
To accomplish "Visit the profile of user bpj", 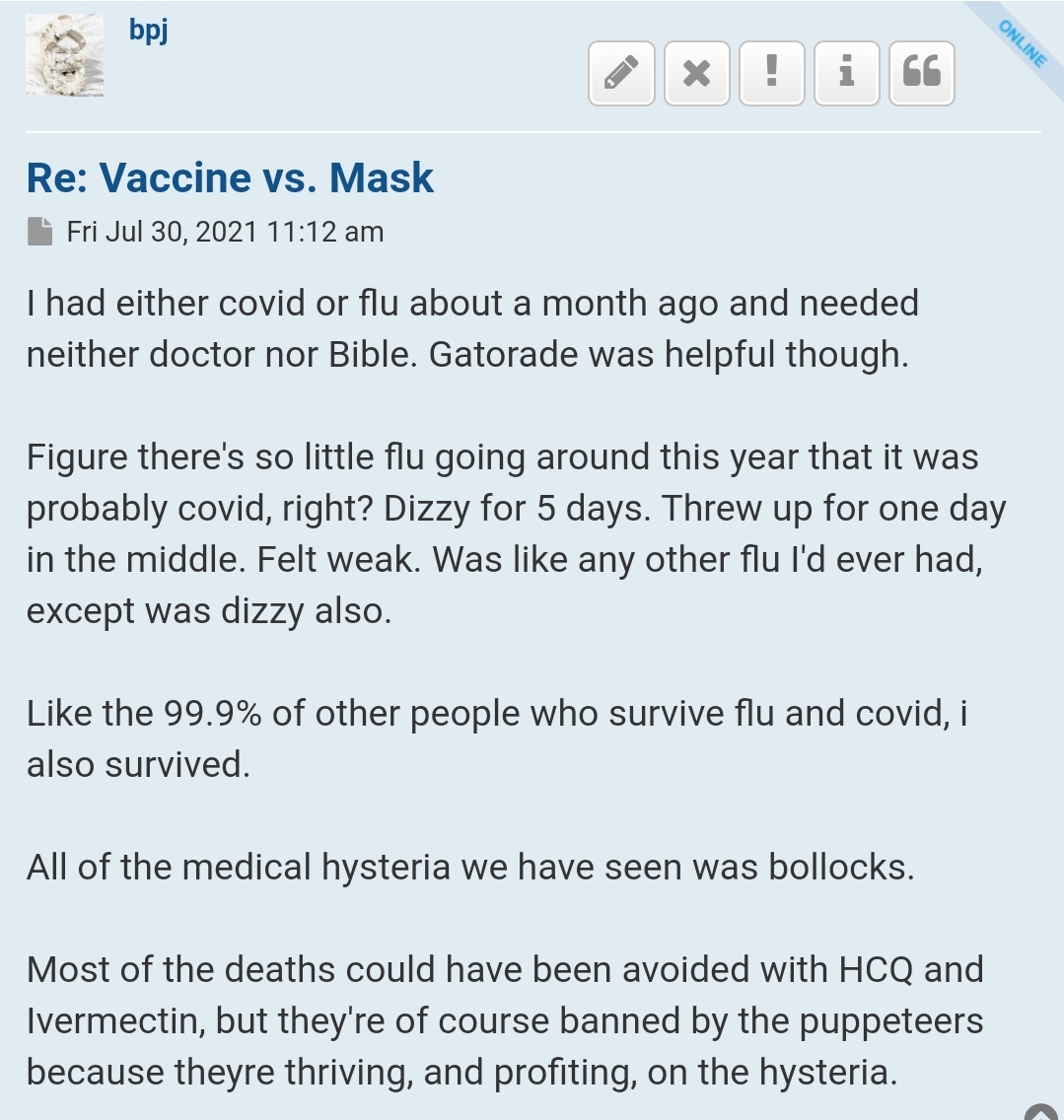I will (x=149, y=31).
